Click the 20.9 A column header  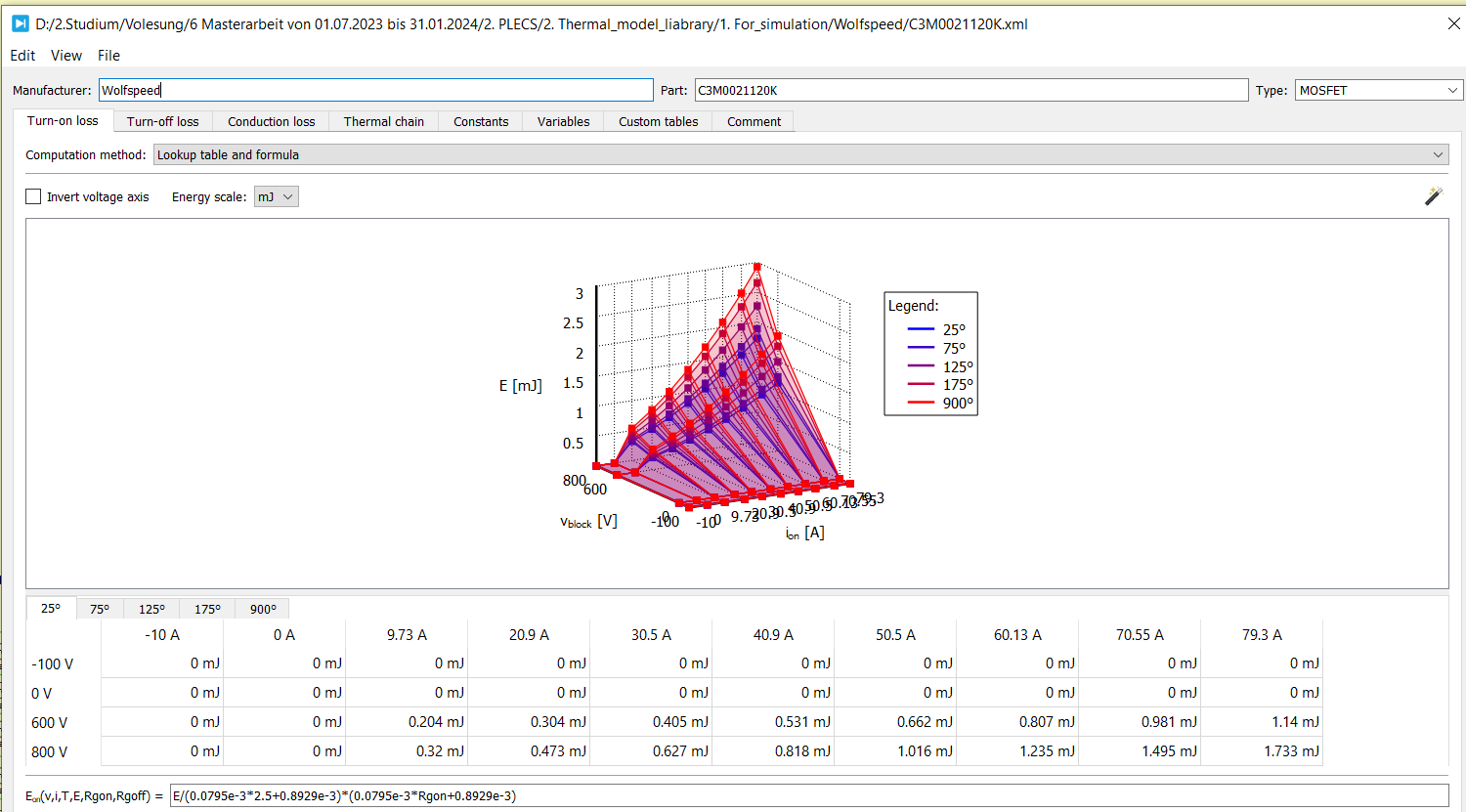(529, 634)
